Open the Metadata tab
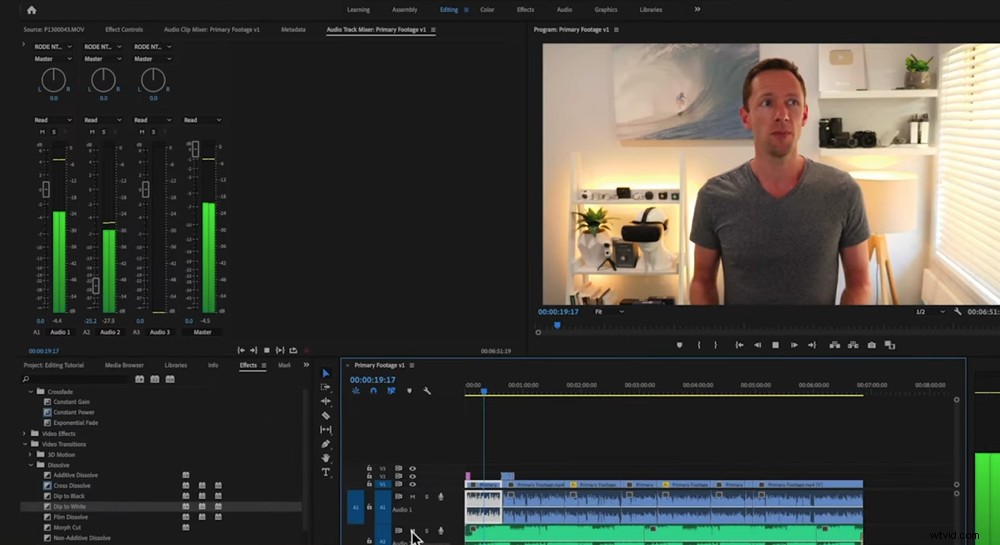 tap(293, 29)
